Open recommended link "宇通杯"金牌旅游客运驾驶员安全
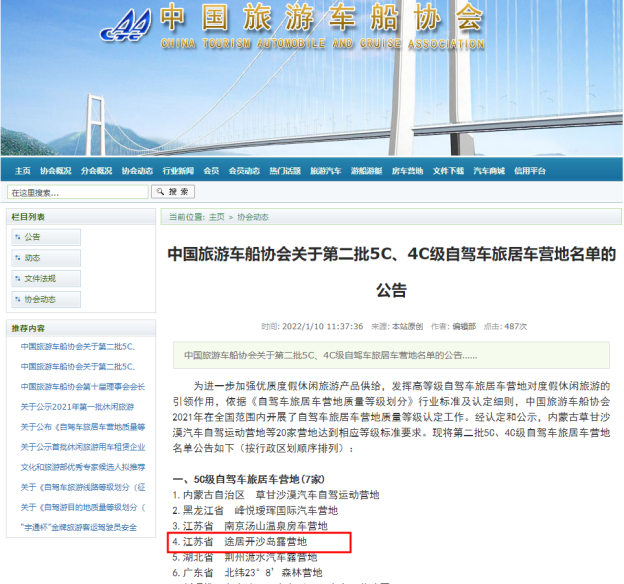The height and width of the screenshot is (584, 624). (78, 527)
